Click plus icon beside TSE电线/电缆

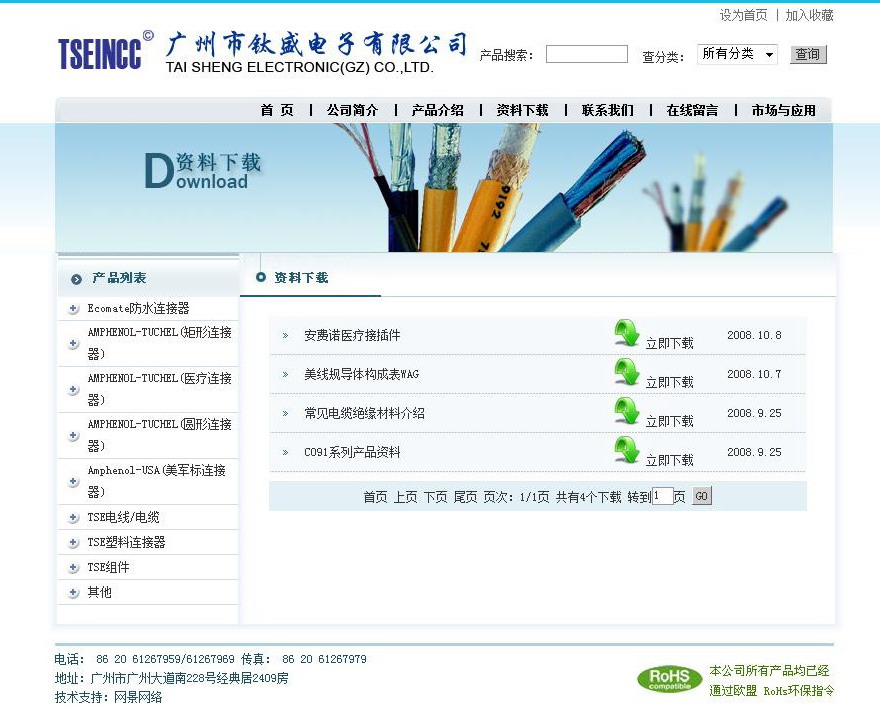pos(73,517)
